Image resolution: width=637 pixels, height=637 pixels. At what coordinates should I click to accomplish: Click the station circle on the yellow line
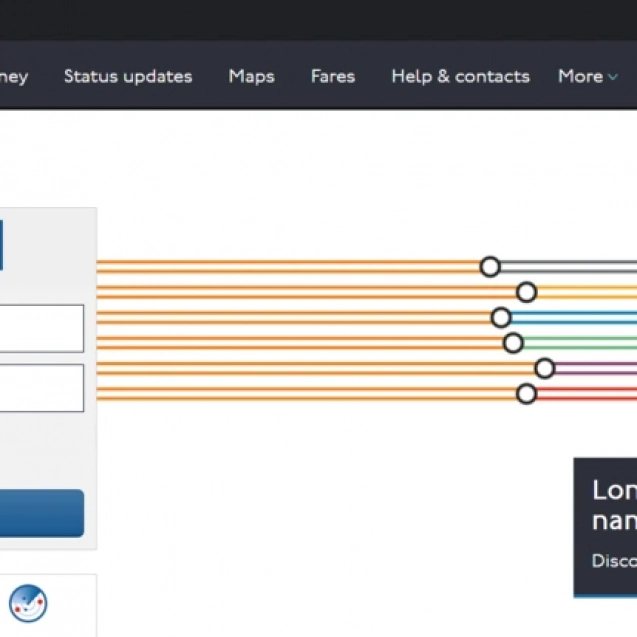526,292
